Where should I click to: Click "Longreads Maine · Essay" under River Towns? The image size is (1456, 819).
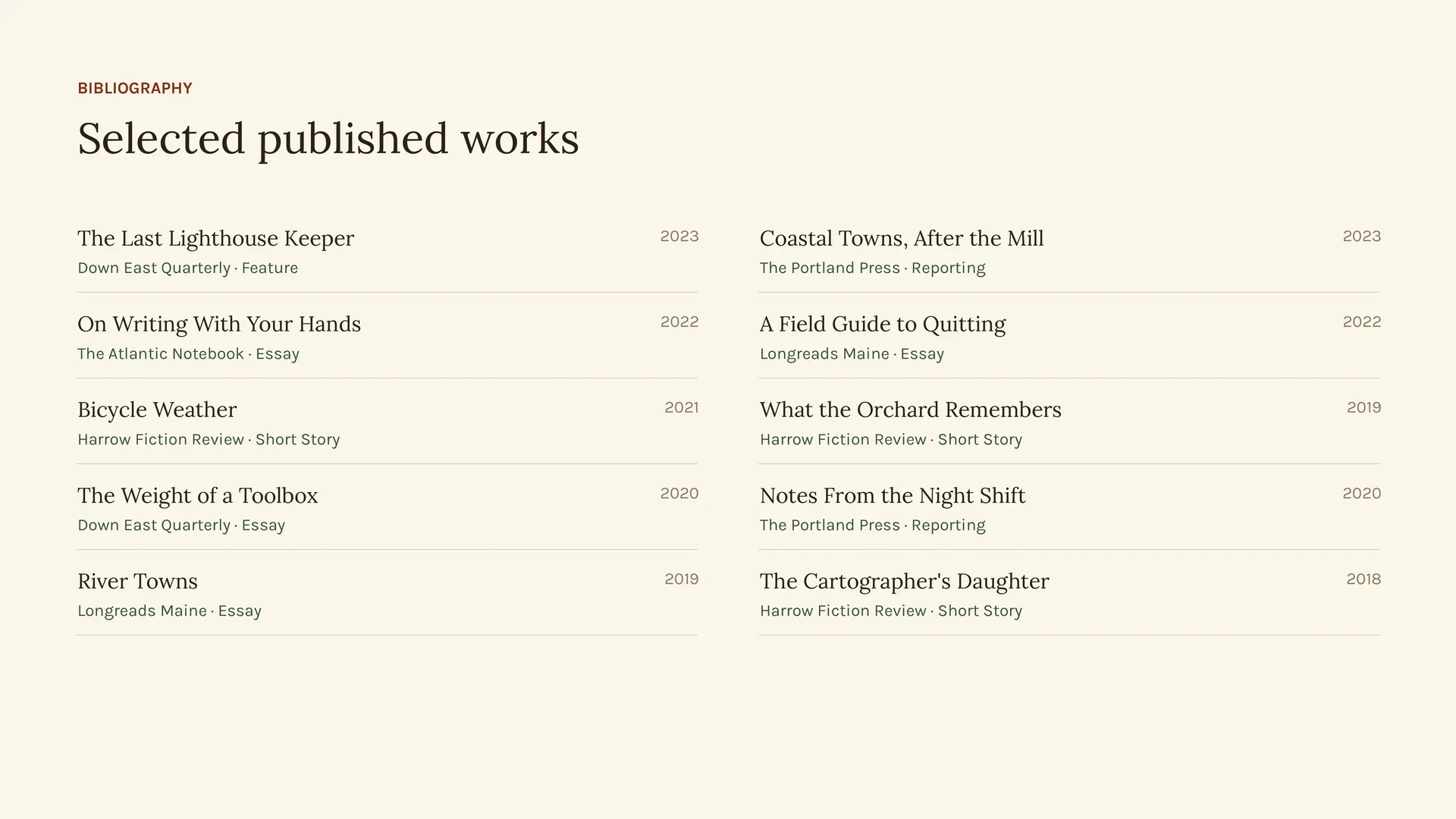click(169, 610)
